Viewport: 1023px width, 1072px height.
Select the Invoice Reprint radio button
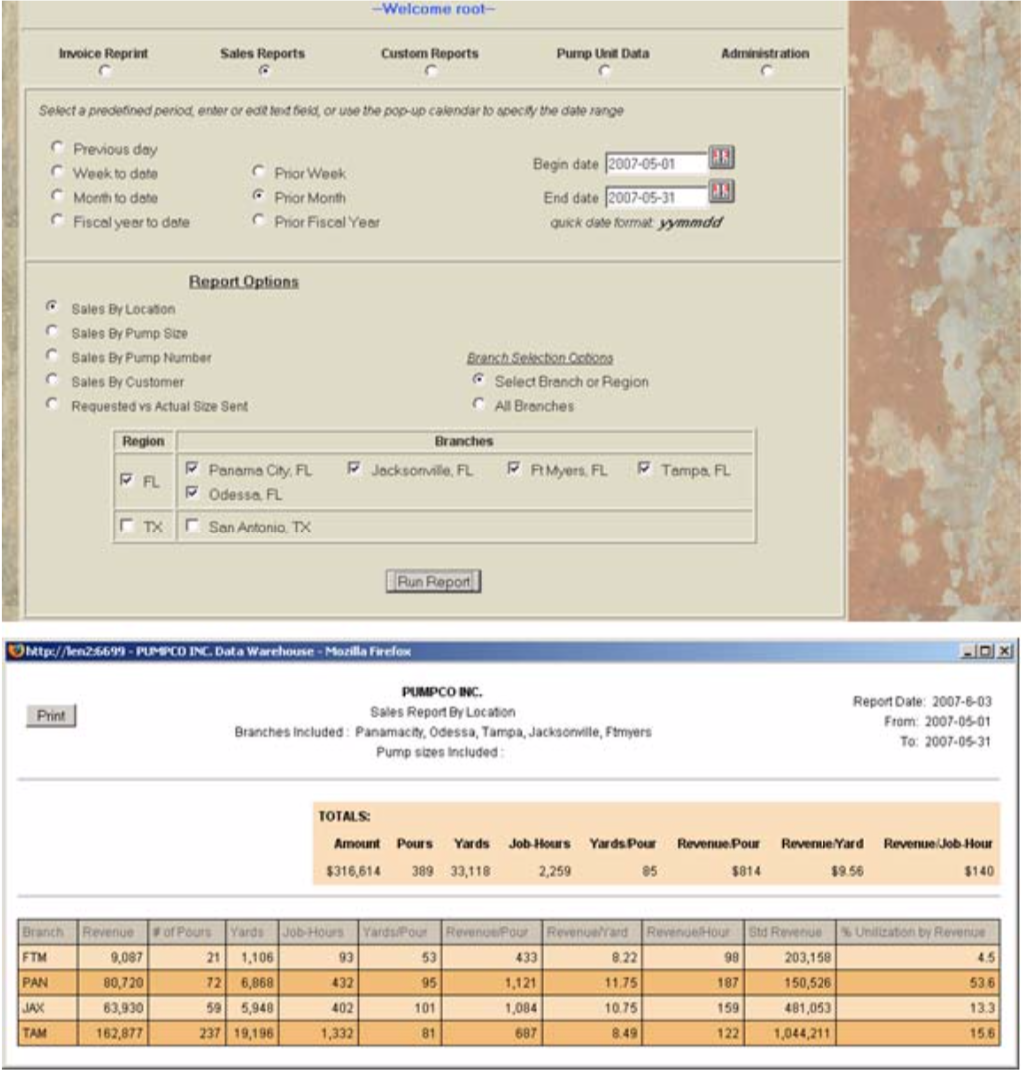tap(105, 70)
